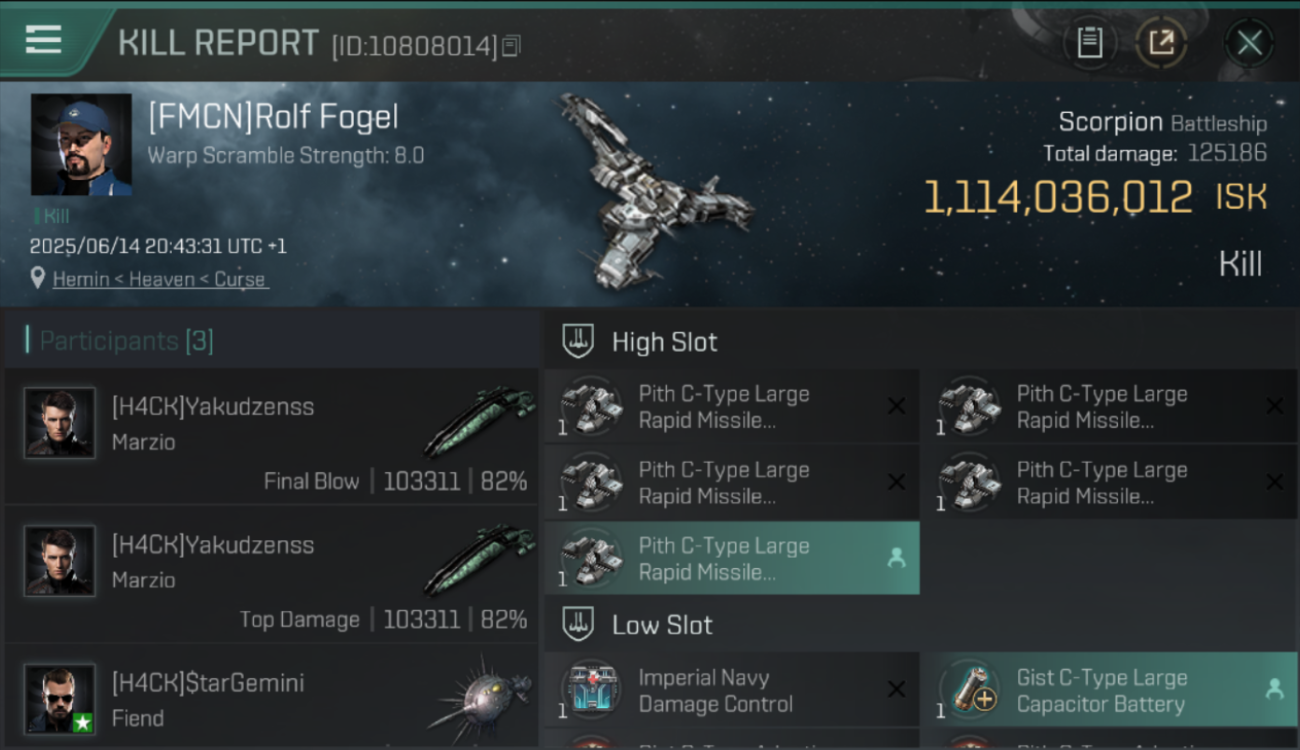Click the clipboard report icon
Screen dimensions: 1300x750
(x=1089, y=43)
